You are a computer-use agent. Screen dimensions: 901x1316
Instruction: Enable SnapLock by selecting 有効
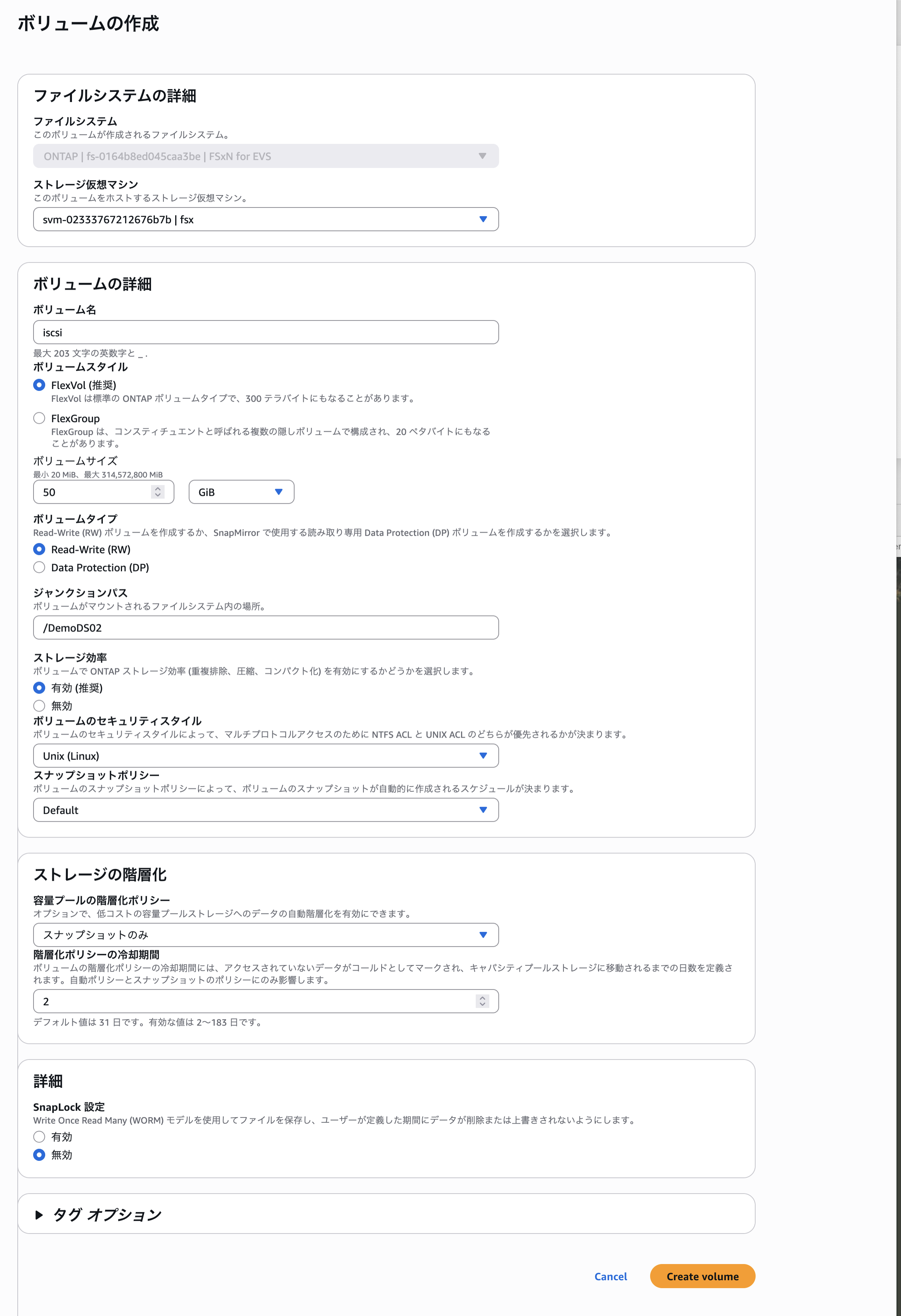[x=39, y=1136]
